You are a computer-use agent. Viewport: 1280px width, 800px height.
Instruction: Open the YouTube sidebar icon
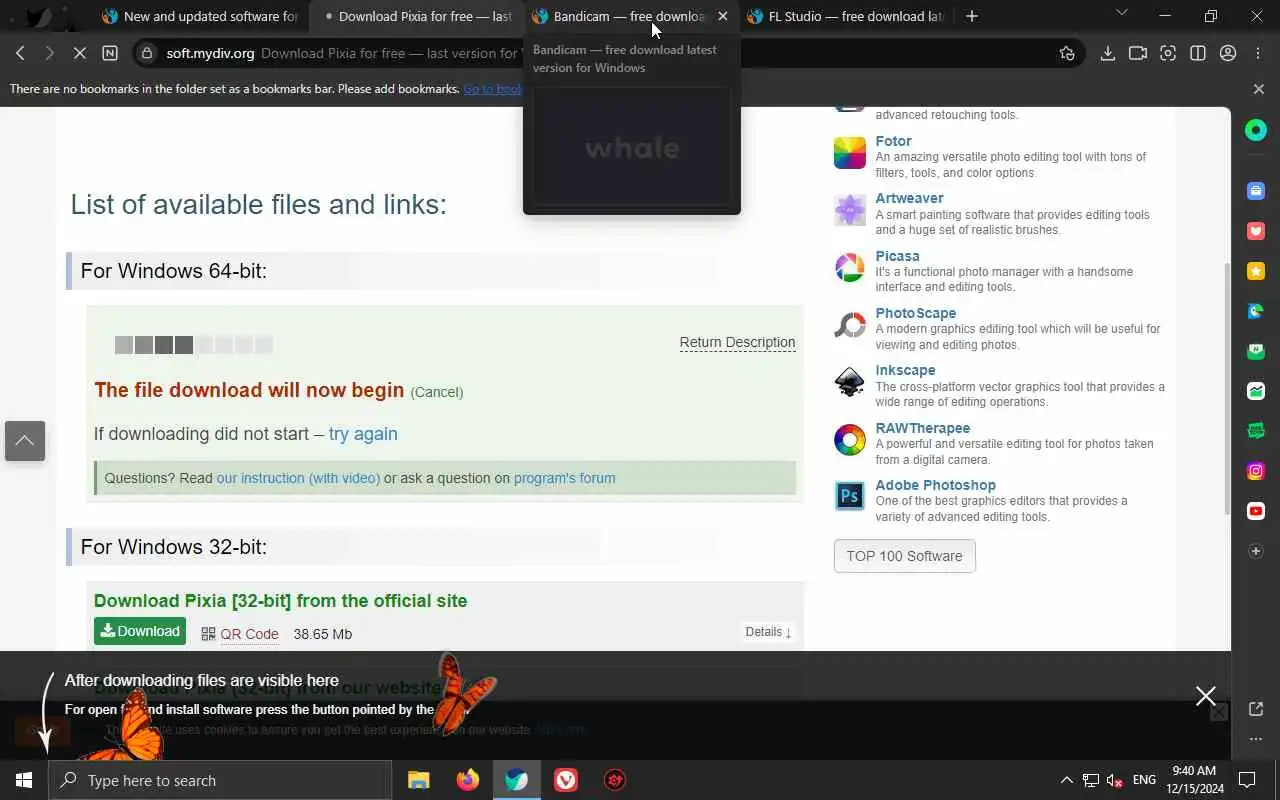click(x=1256, y=511)
